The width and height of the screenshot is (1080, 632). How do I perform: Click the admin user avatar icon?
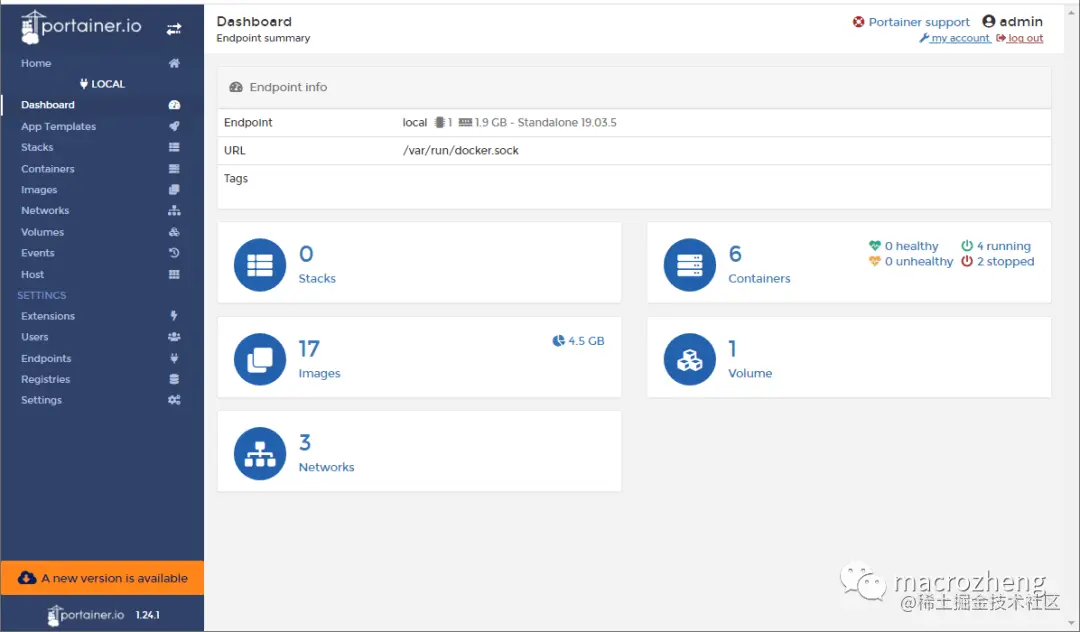[988, 21]
